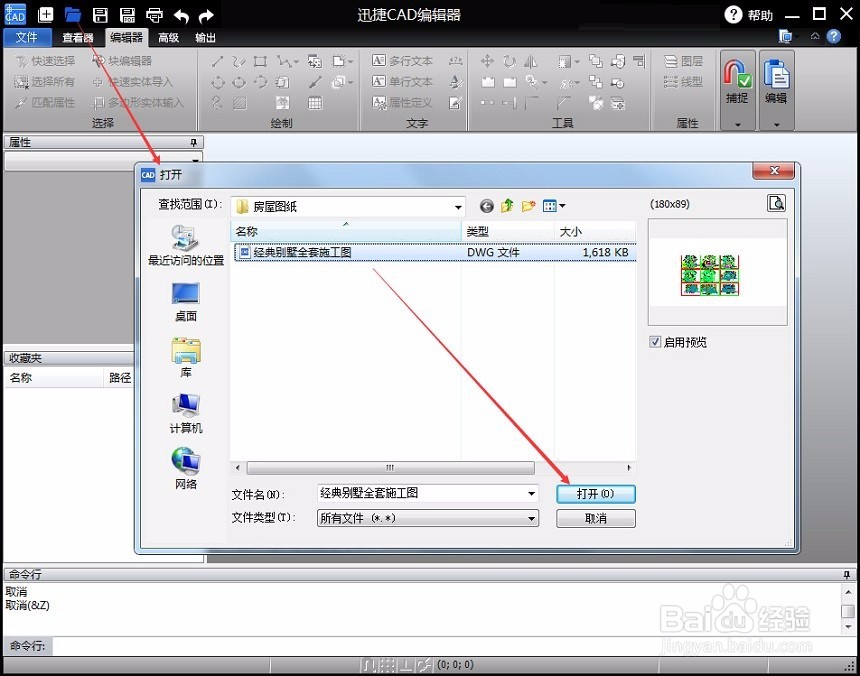Viewport: 860px width, 676px height.
Task: Click the Create new folder icon
Action: pyautogui.click(x=529, y=206)
